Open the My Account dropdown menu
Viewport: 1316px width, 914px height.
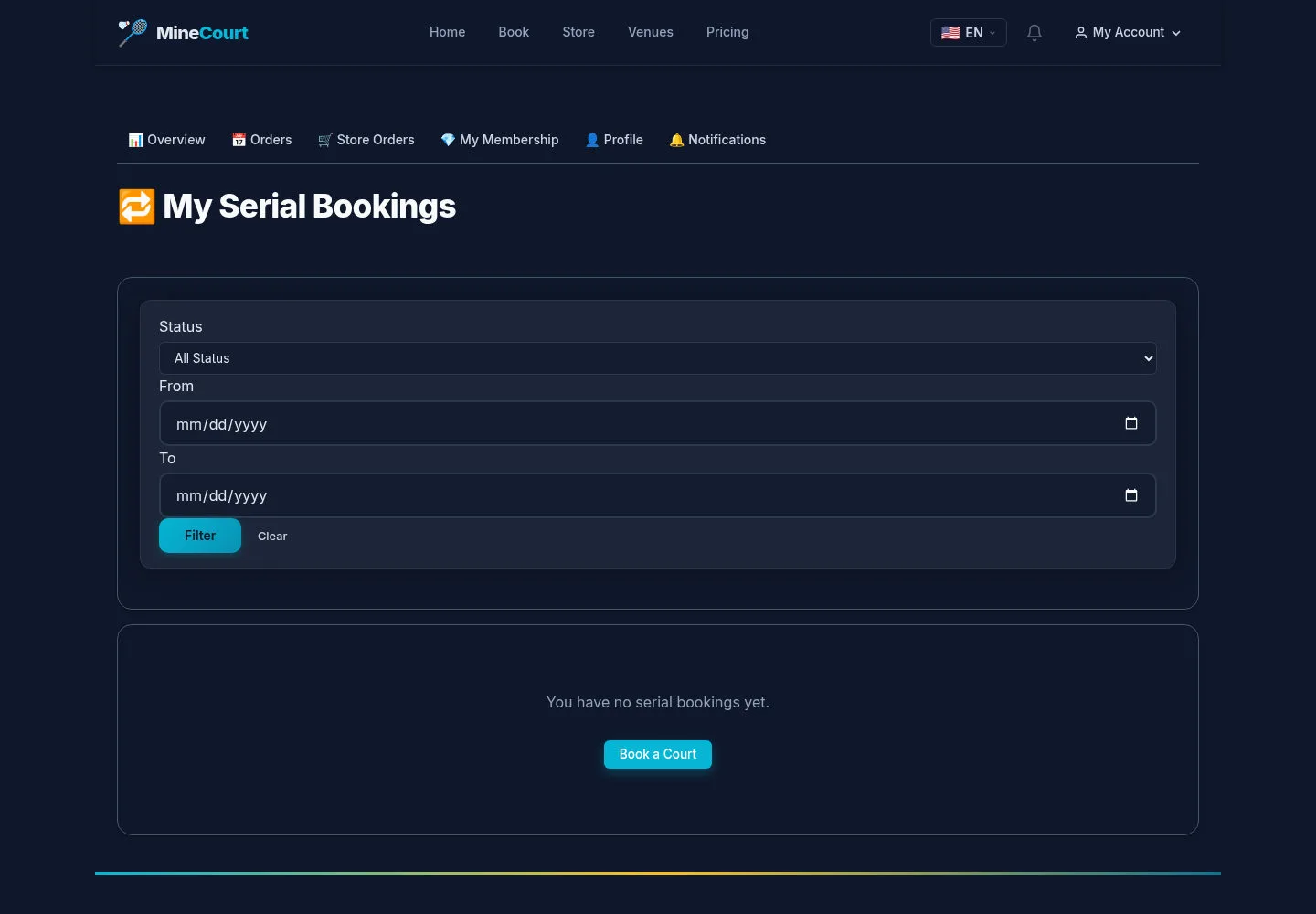1128,33
